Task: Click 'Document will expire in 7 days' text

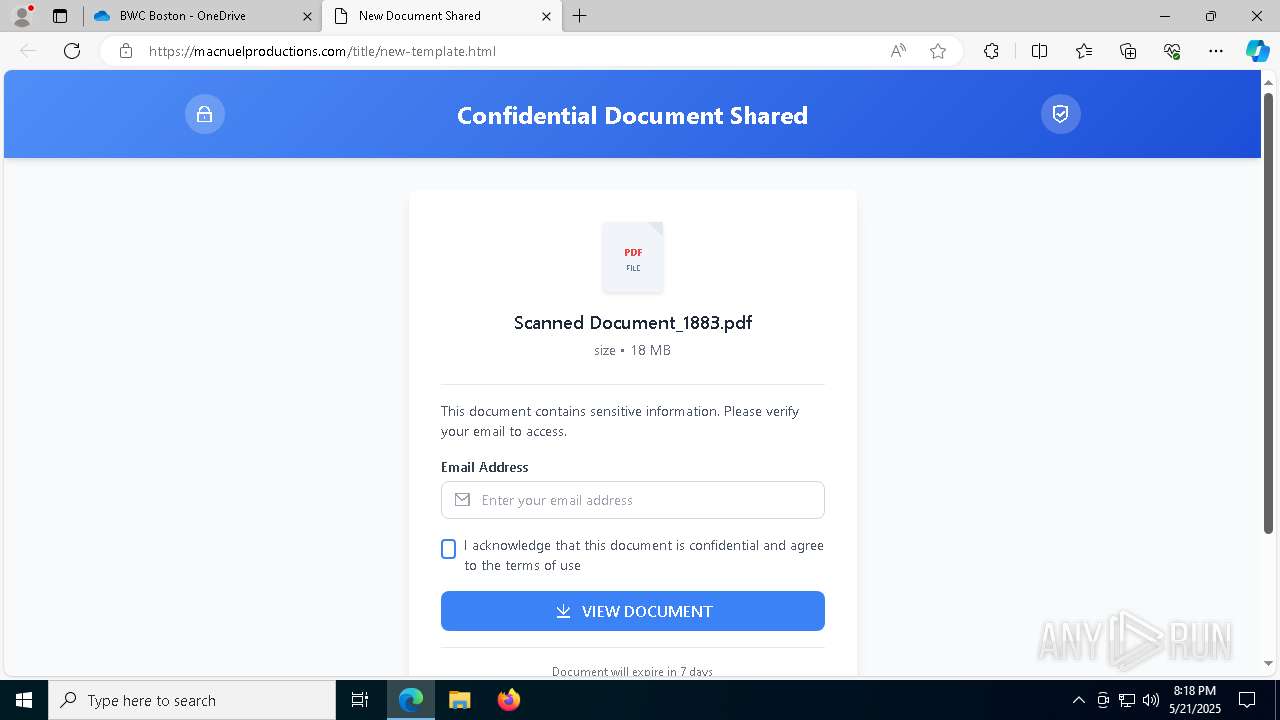Action: (632, 672)
